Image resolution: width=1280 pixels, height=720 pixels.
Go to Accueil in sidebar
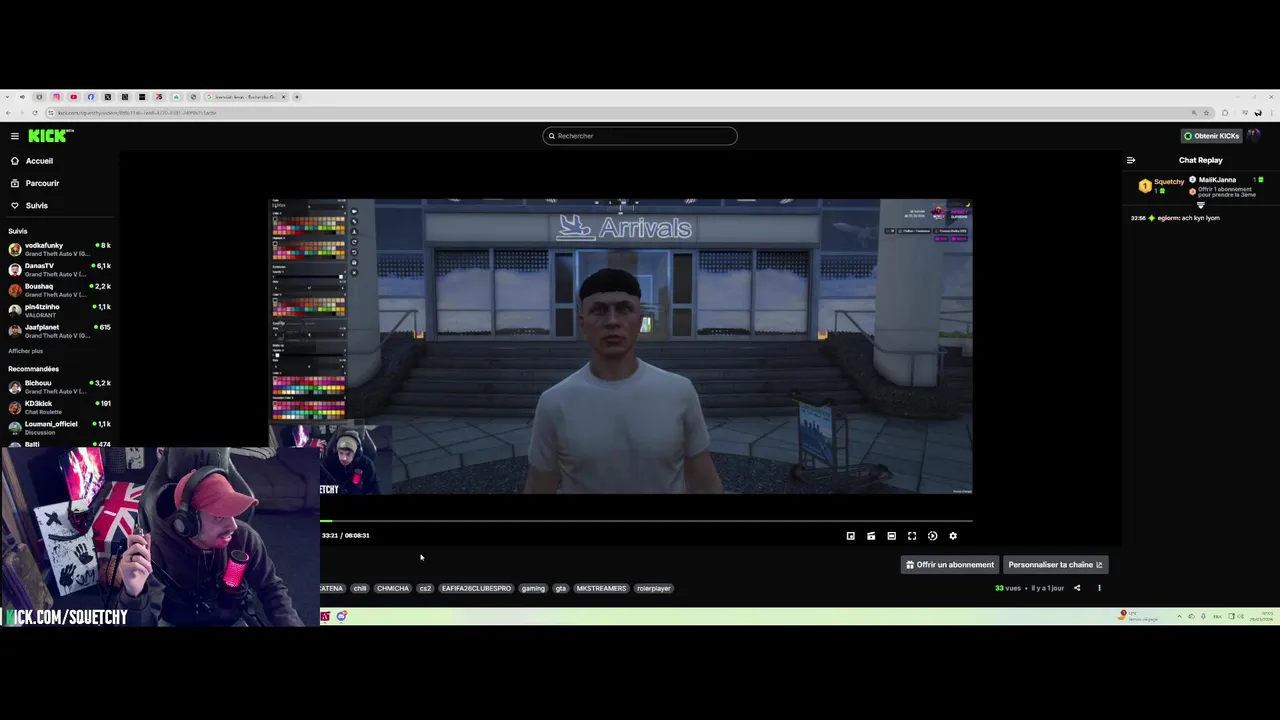pos(32,161)
